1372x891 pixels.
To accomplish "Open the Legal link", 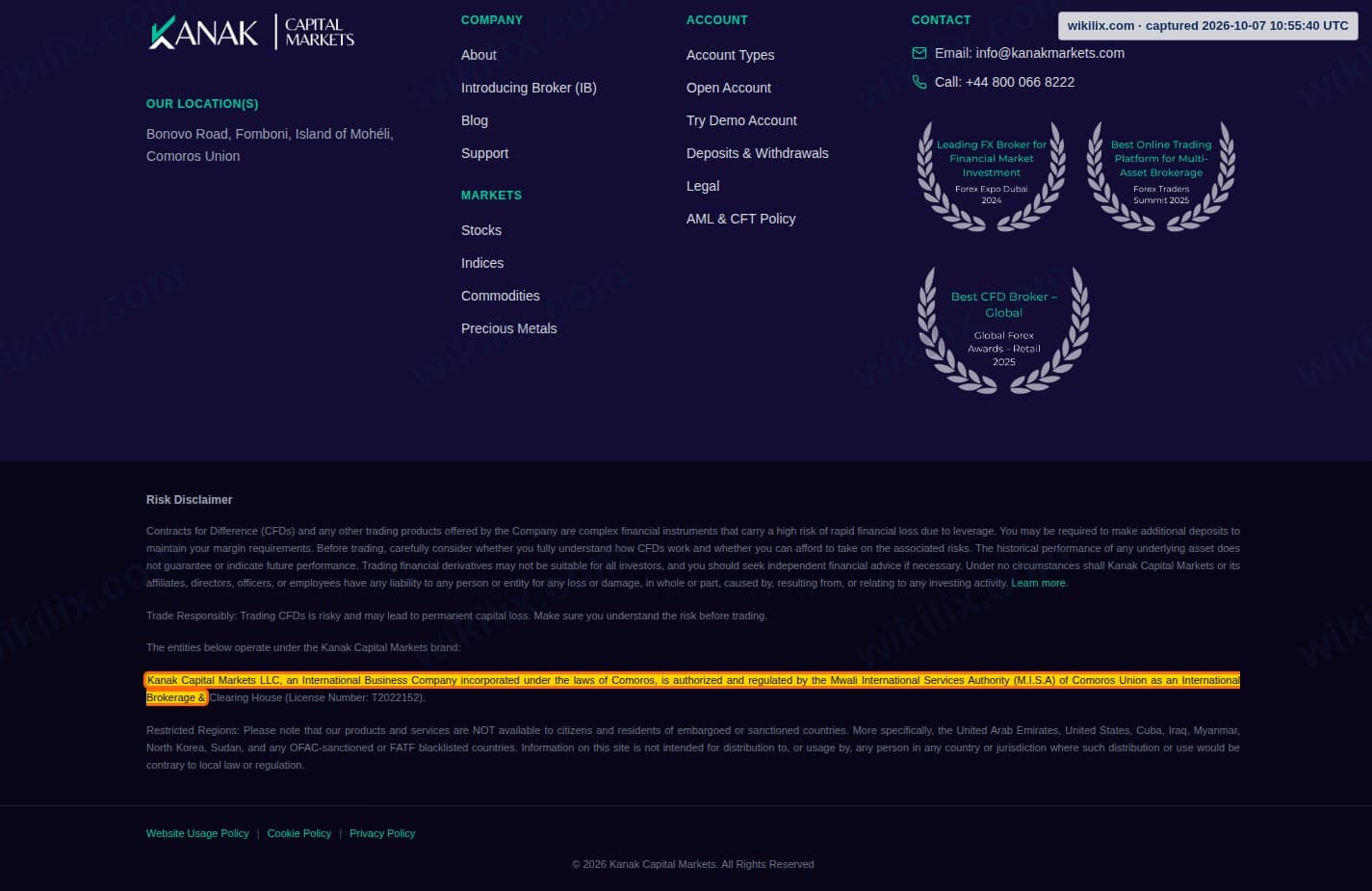I will [x=703, y=186].
